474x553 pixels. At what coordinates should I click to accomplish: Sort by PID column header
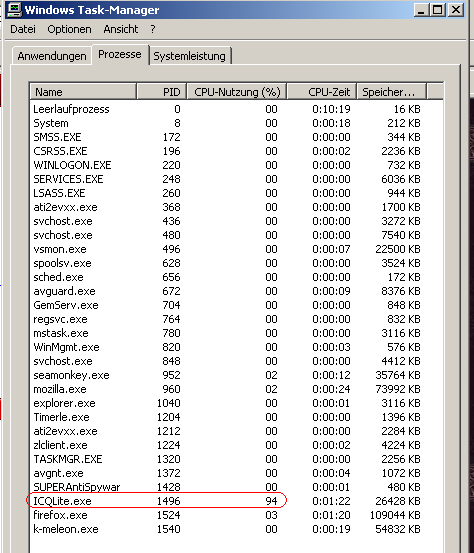[161, 92]
